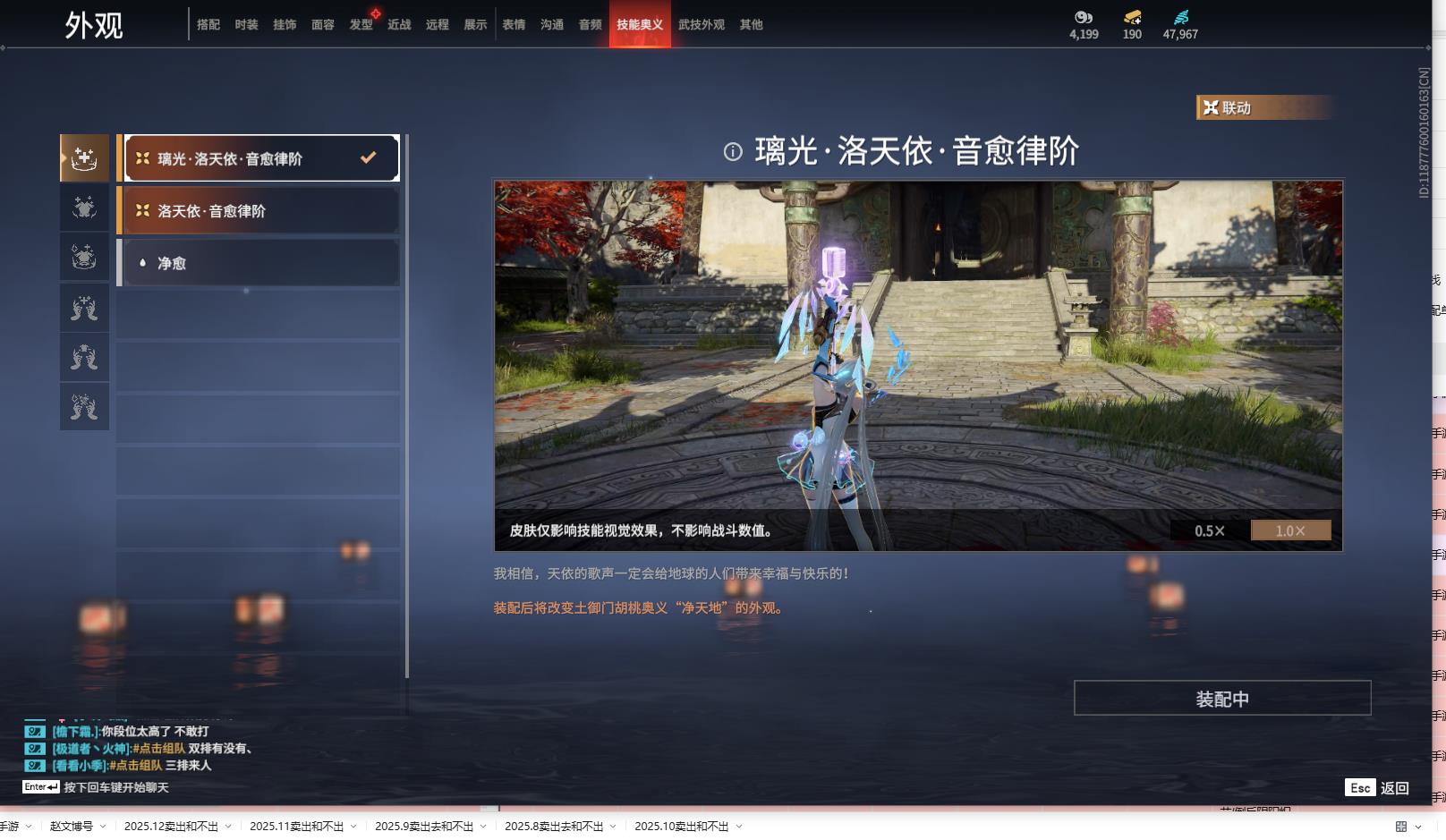The image size is (1446, 840).
Task: Select the 璃光·洛天依·音愈律阶 skin row
Action: click(x=259, y=158)
